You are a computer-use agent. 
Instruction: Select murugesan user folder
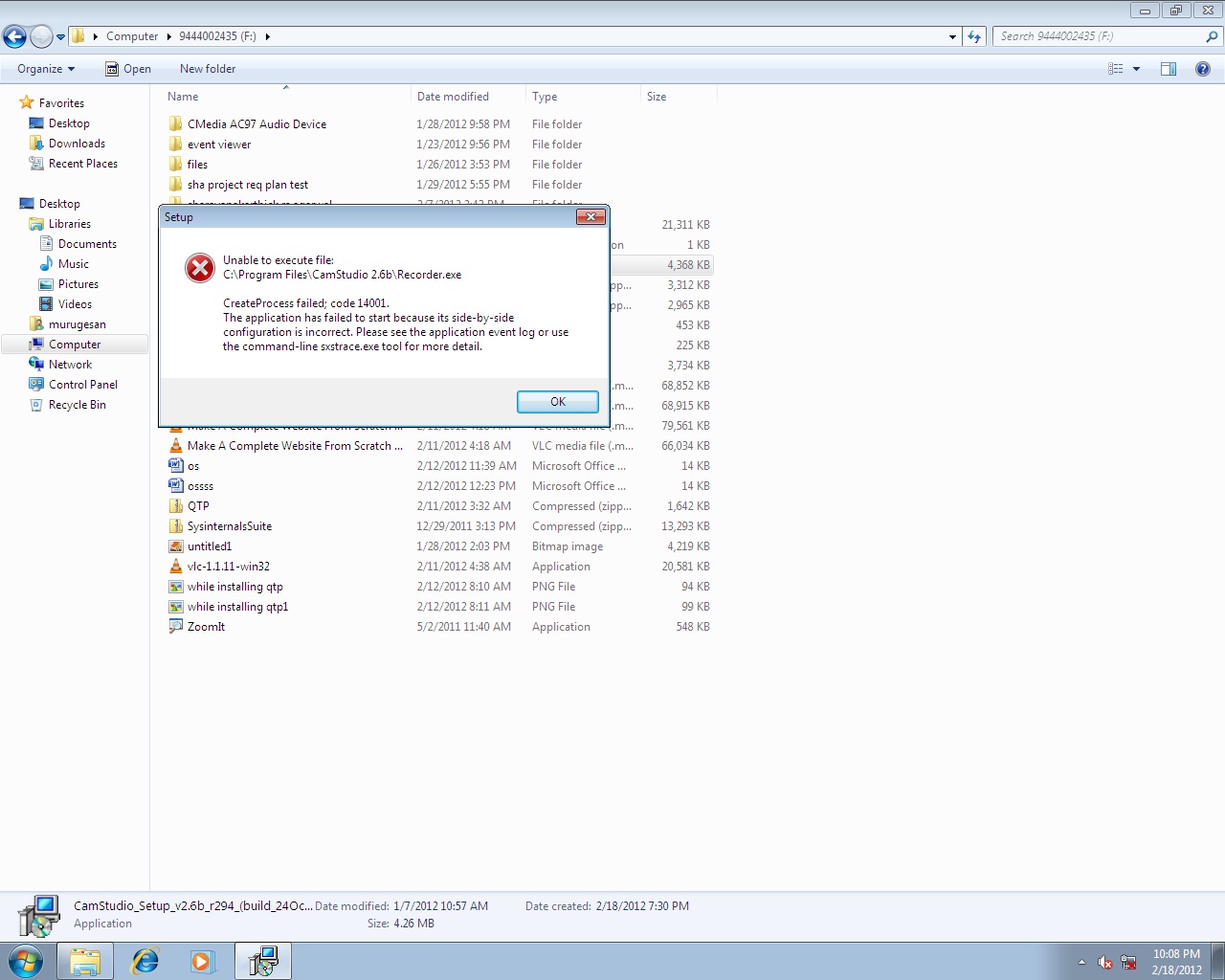click(x=78, y=324)
